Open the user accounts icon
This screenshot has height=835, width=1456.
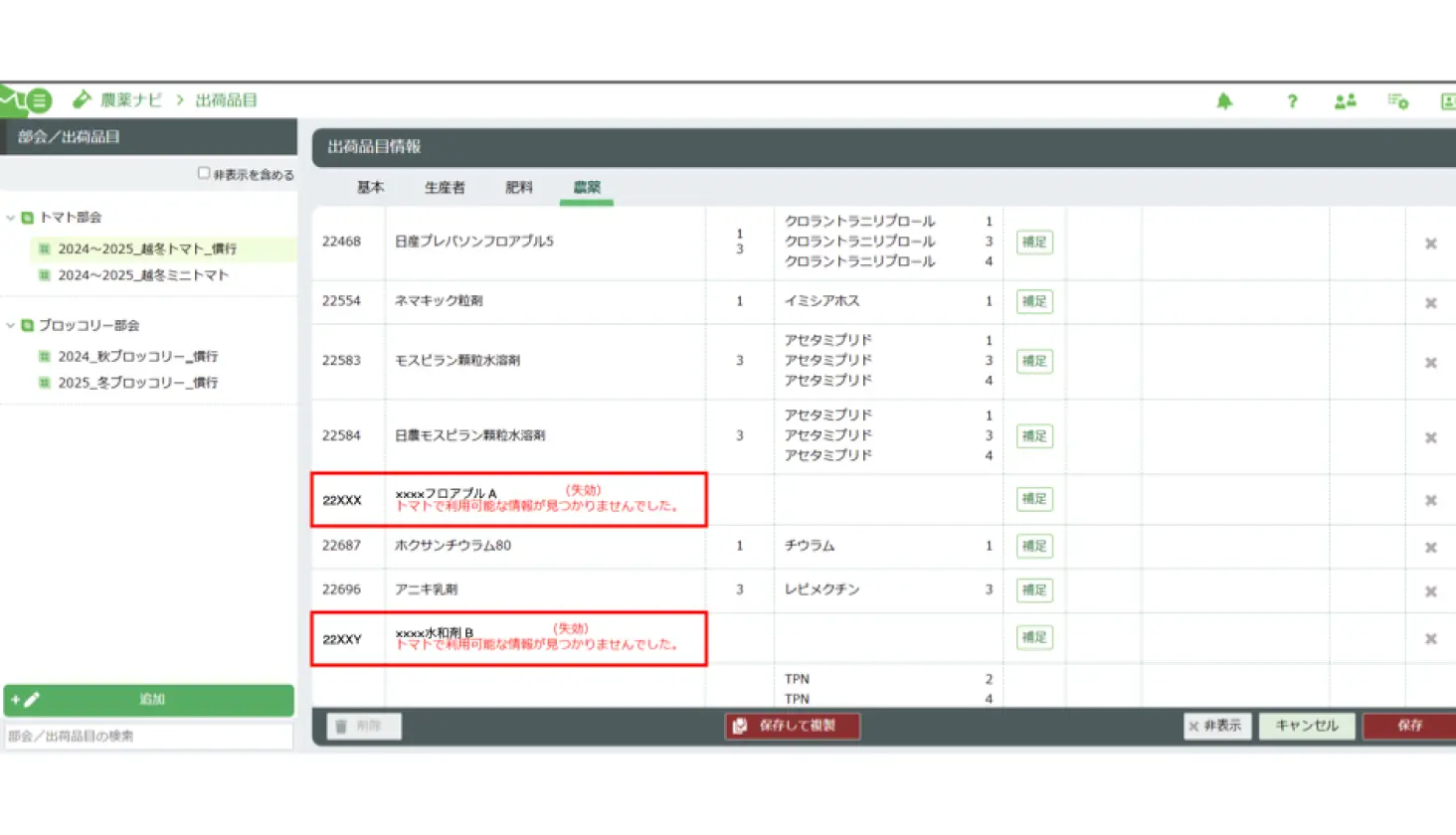[x=1345, y=101]
